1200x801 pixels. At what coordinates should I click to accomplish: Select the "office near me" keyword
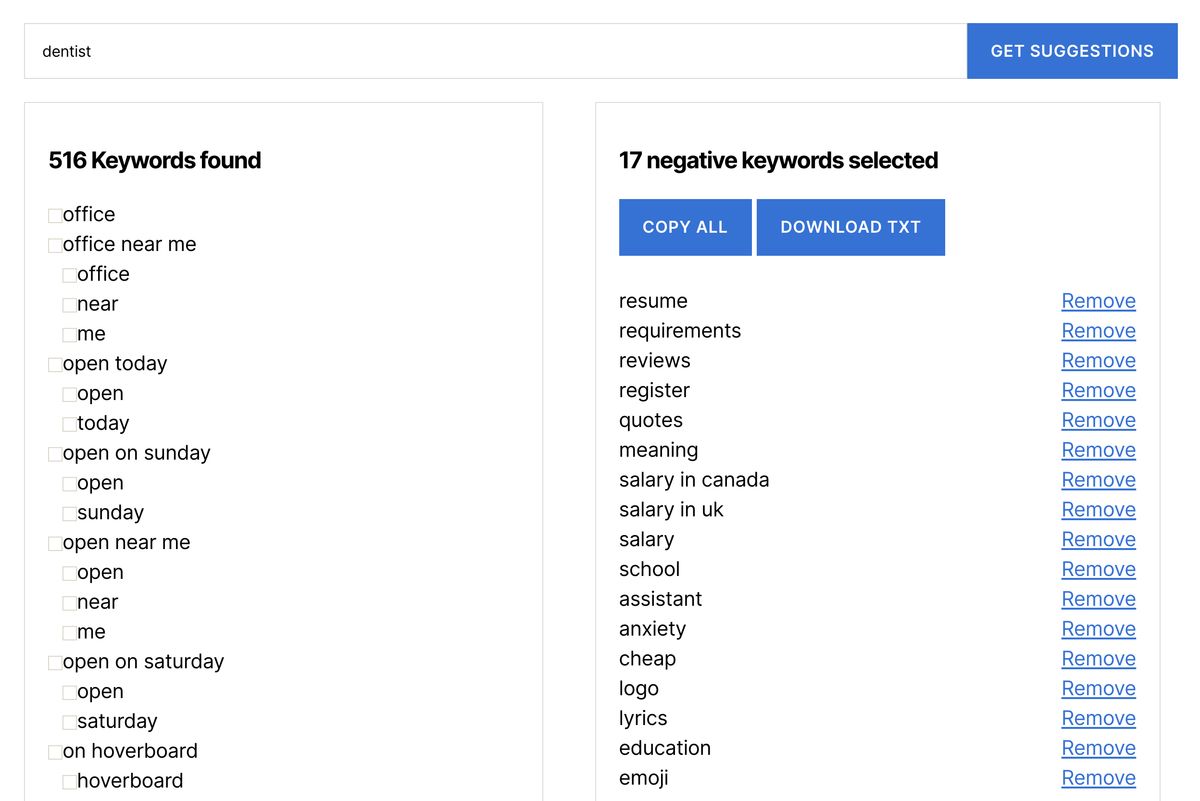[54, 244]
